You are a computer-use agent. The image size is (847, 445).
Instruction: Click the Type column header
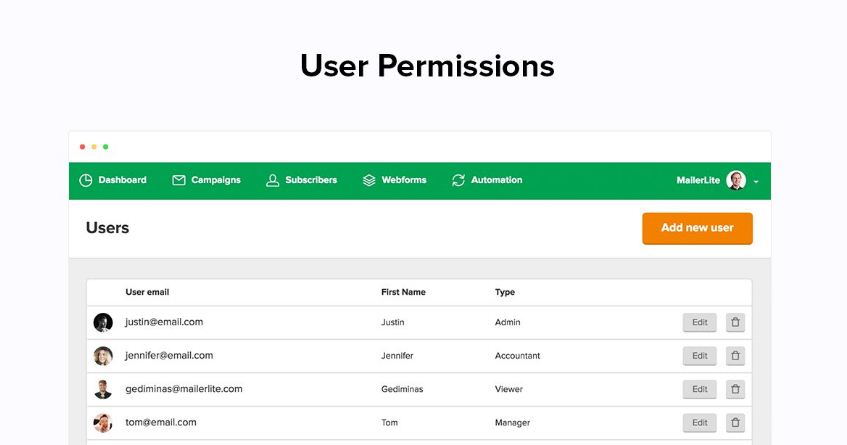(505, 292)
